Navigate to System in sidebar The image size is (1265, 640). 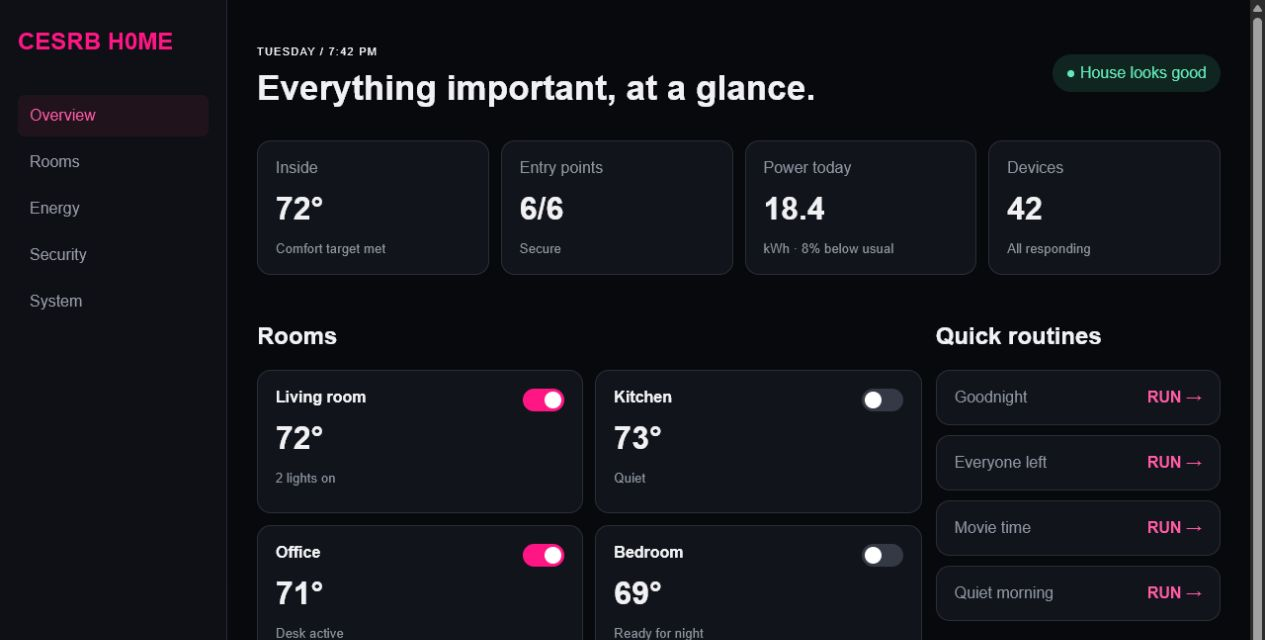point(113,301)
